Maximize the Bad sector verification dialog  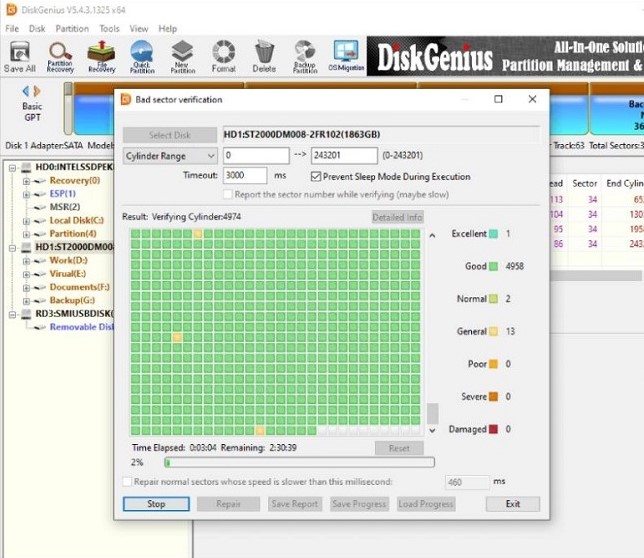(x=498, y=99)
